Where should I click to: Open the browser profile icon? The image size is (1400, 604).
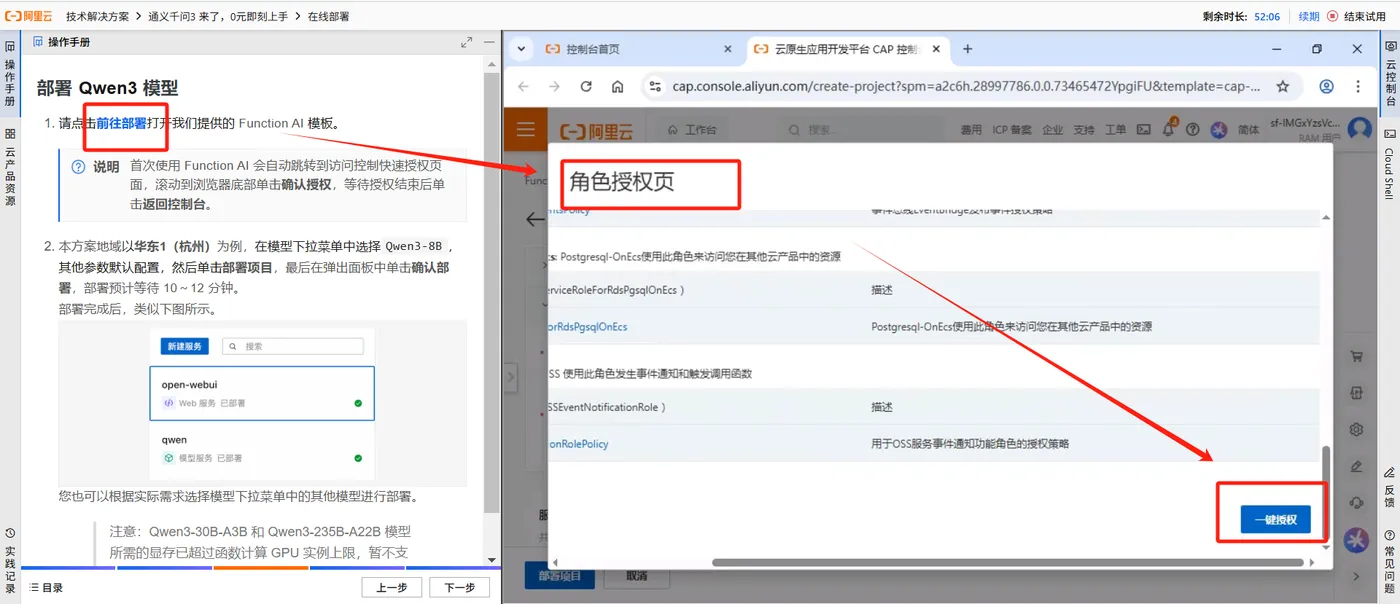point(1326,87)
